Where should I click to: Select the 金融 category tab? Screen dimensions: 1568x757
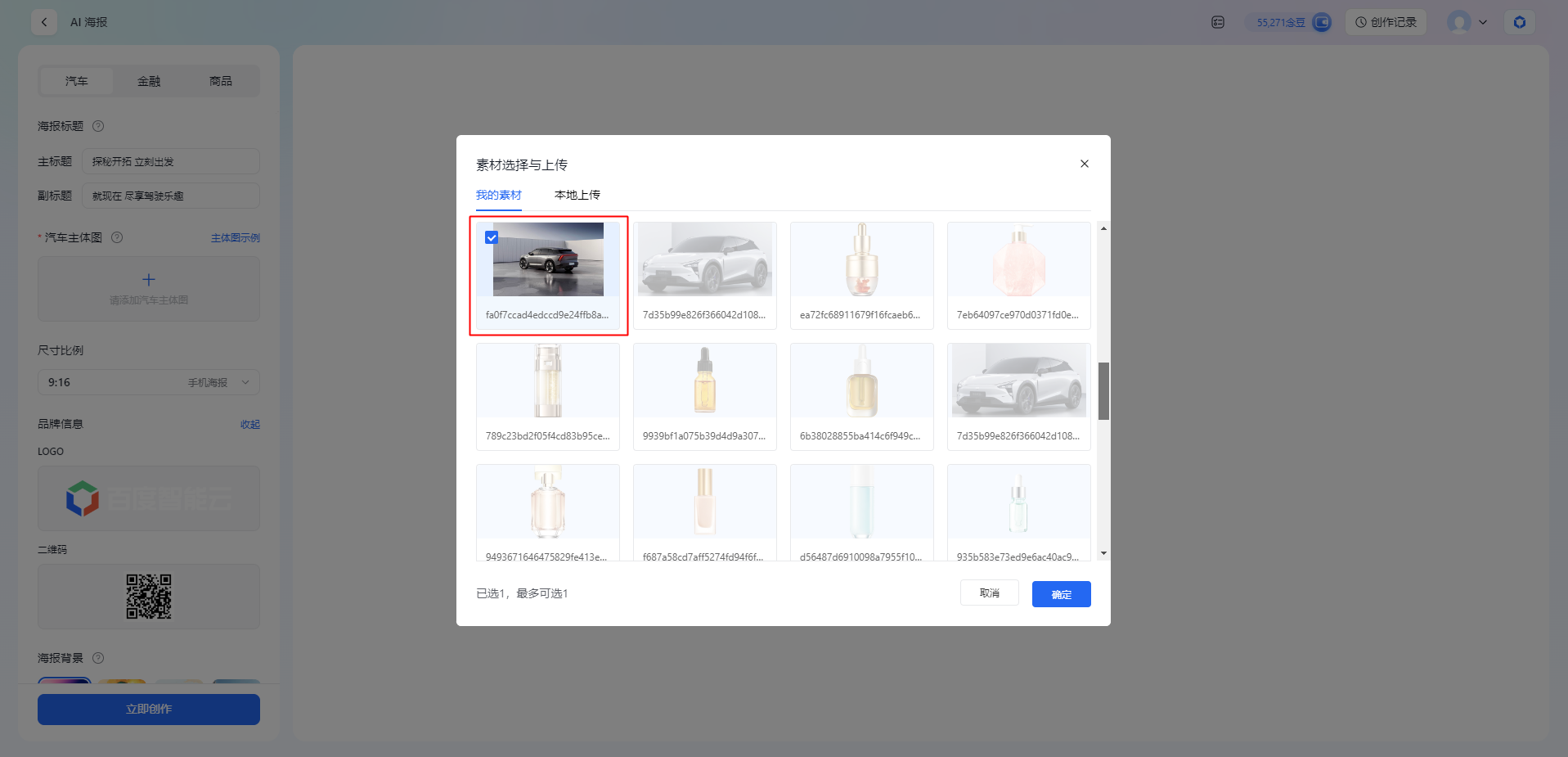coord(149,81)
